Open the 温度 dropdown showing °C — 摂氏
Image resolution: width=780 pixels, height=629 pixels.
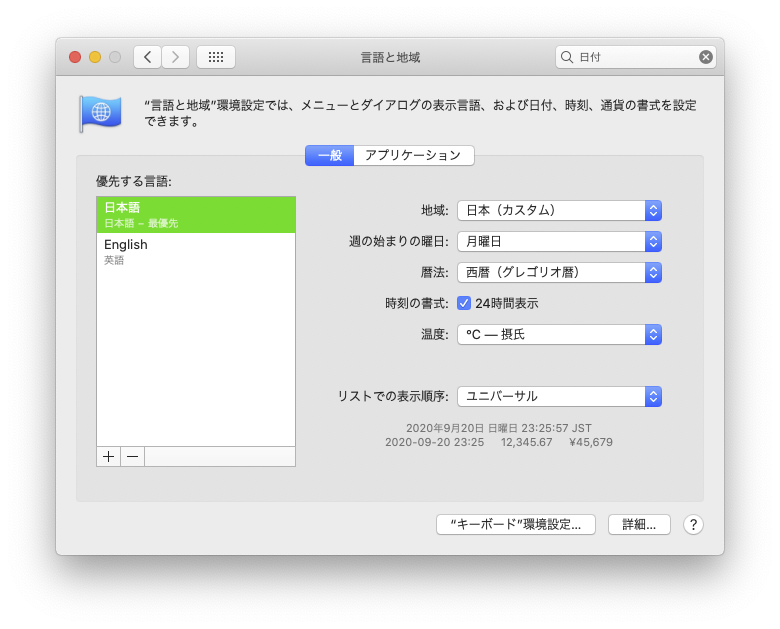tap(559, 334)
